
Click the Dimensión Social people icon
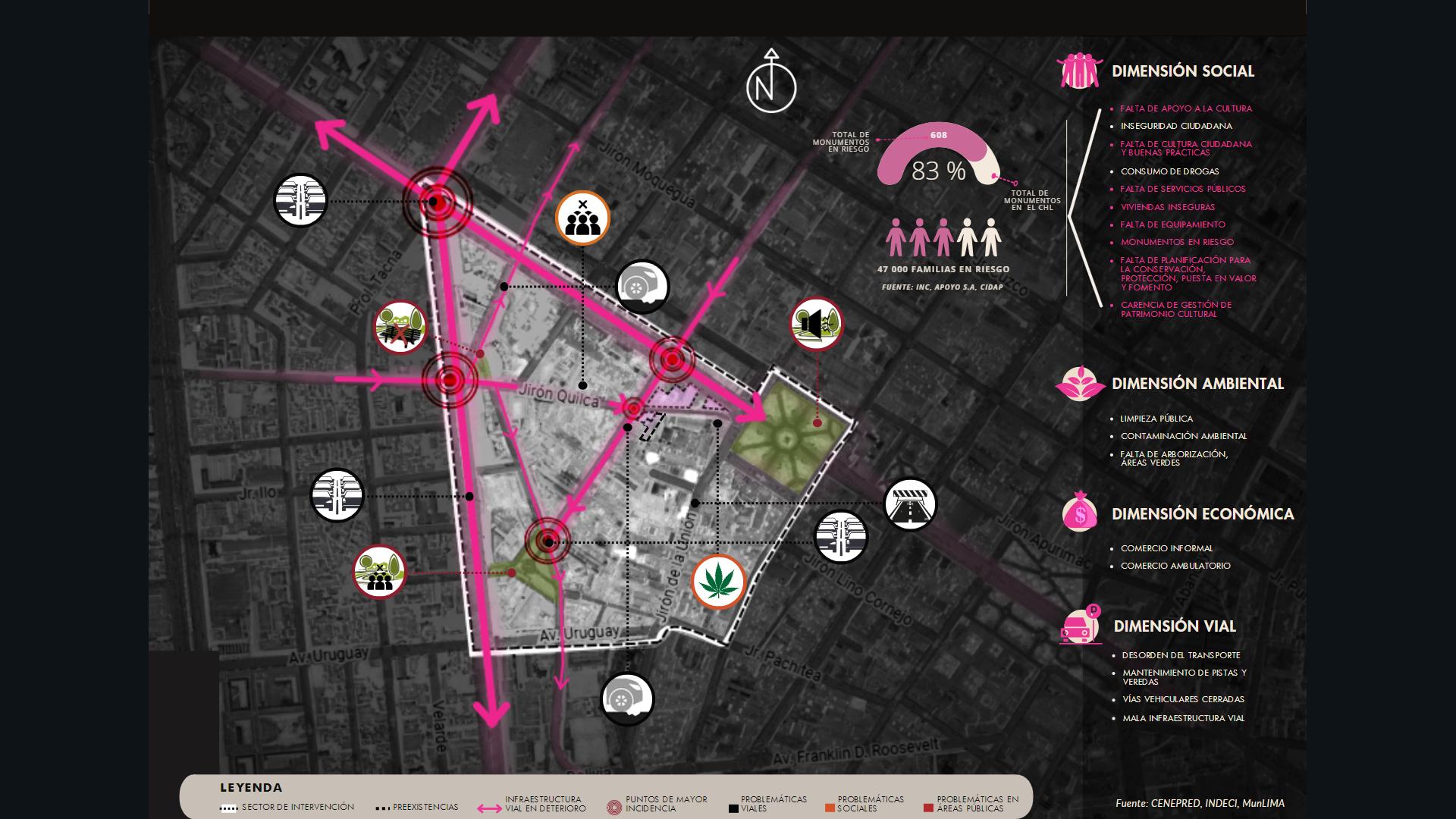[x=1078, y=71]
